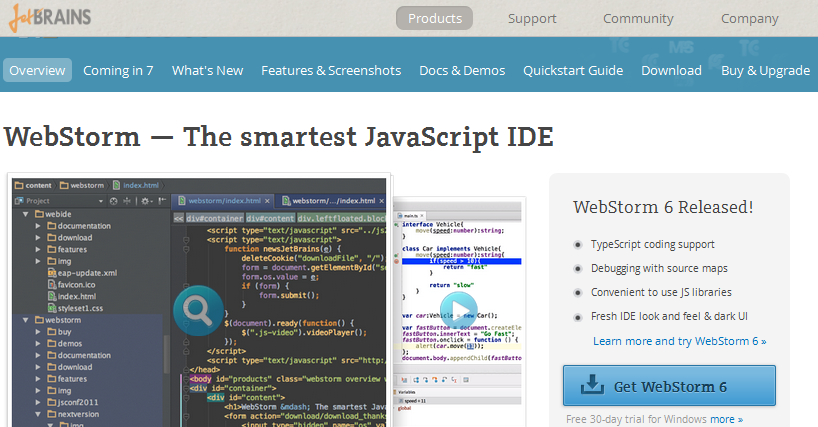Select favicon.ico in project tree
818x427 pixels.
click(71, 285)
